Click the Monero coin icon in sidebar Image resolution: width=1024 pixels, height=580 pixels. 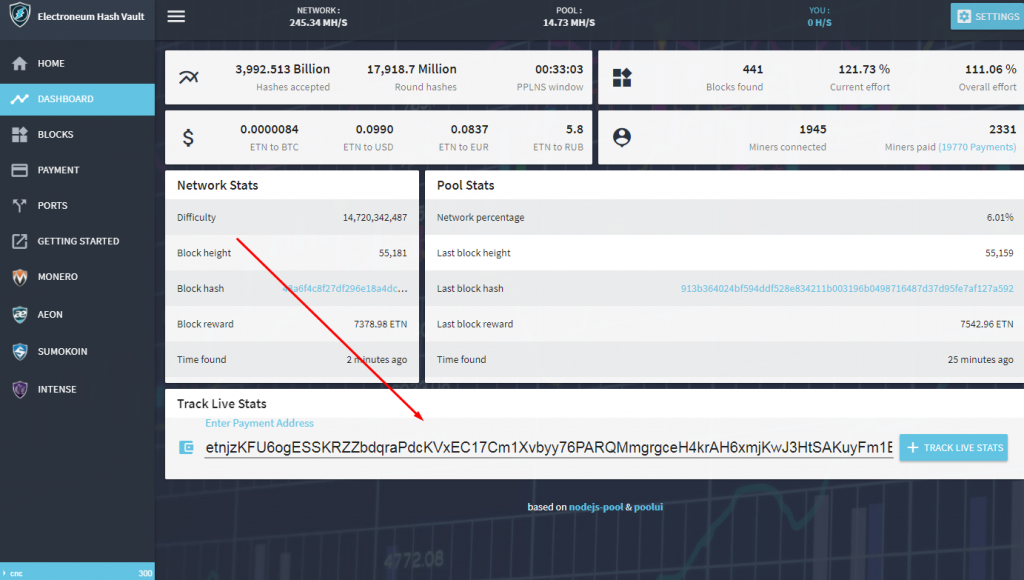tap(19, 277)
